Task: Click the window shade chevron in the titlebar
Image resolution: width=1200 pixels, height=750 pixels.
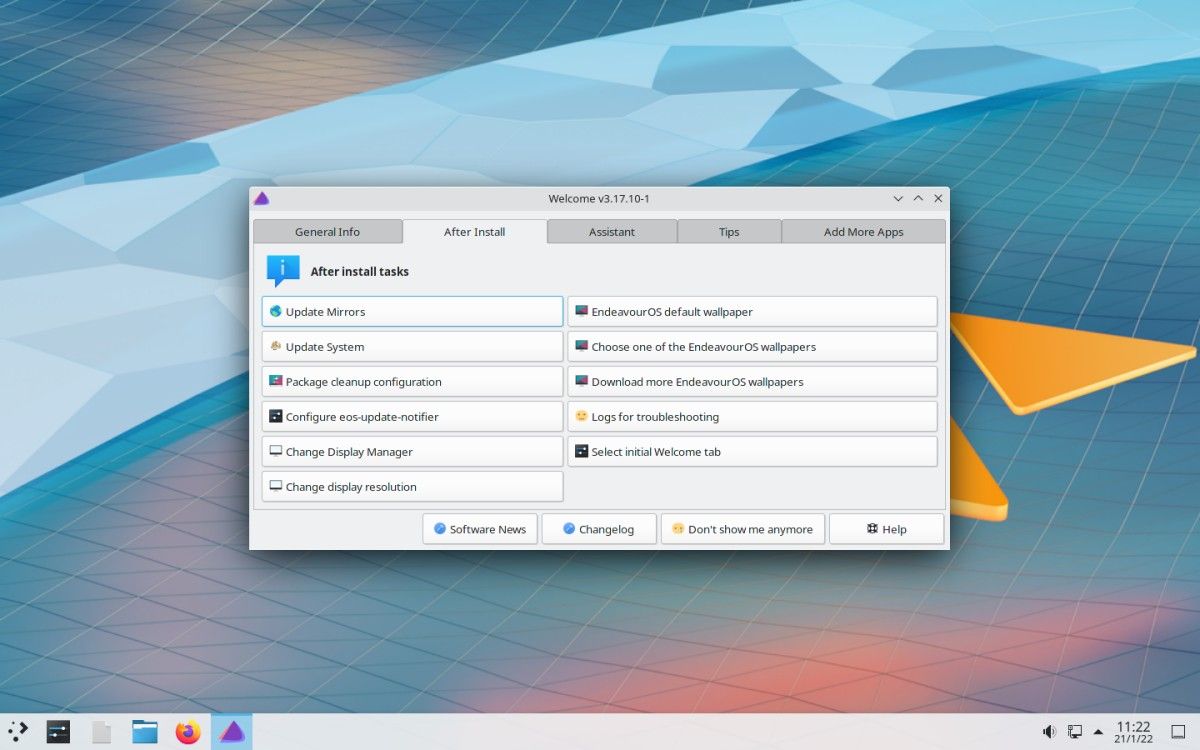Action: pos(898,198)
